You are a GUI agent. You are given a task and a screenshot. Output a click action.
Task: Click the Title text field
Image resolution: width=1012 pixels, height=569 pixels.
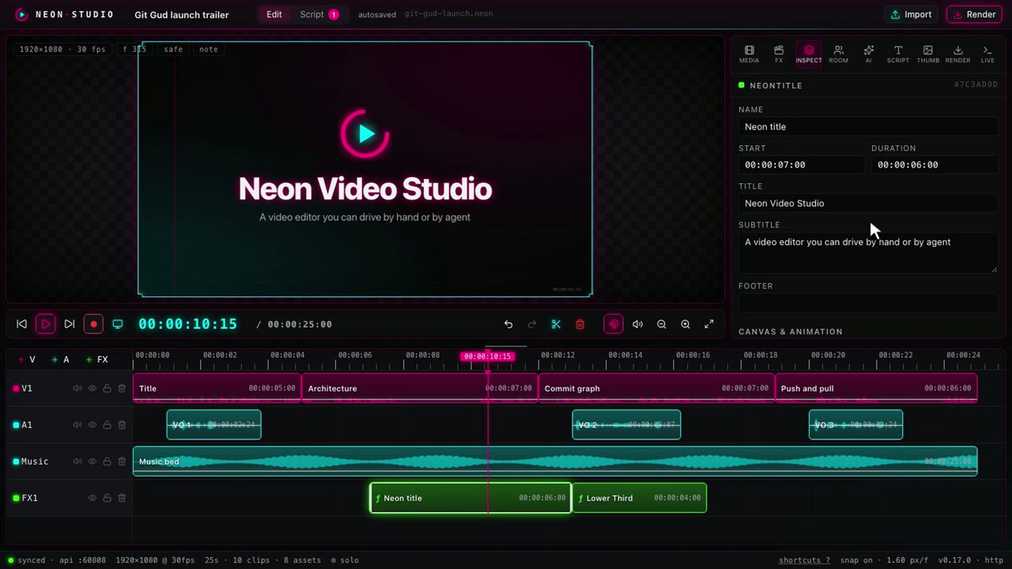pyautogui.click(x=867, y=203)
